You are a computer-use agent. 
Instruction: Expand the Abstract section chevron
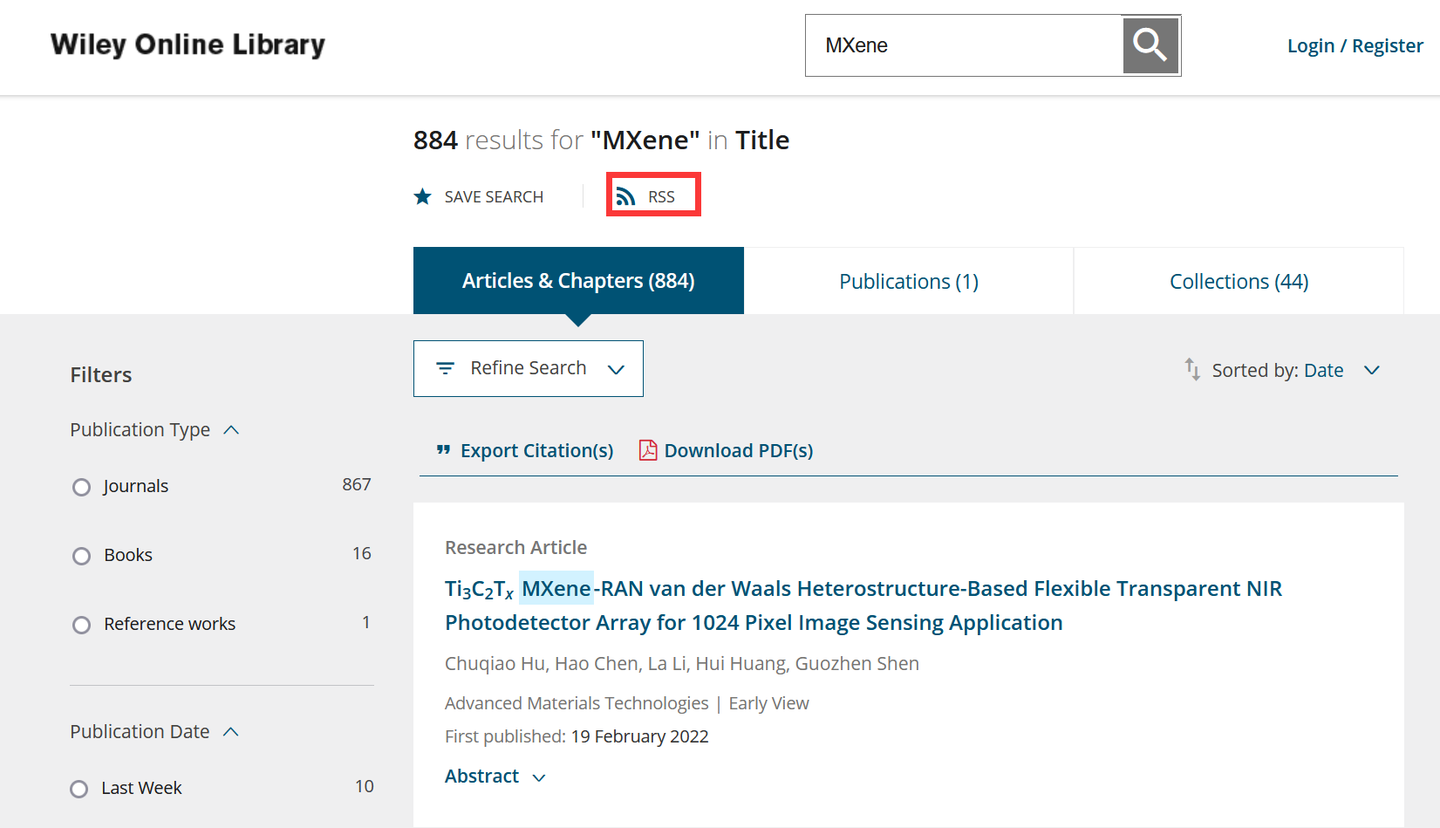click(539, 777)
